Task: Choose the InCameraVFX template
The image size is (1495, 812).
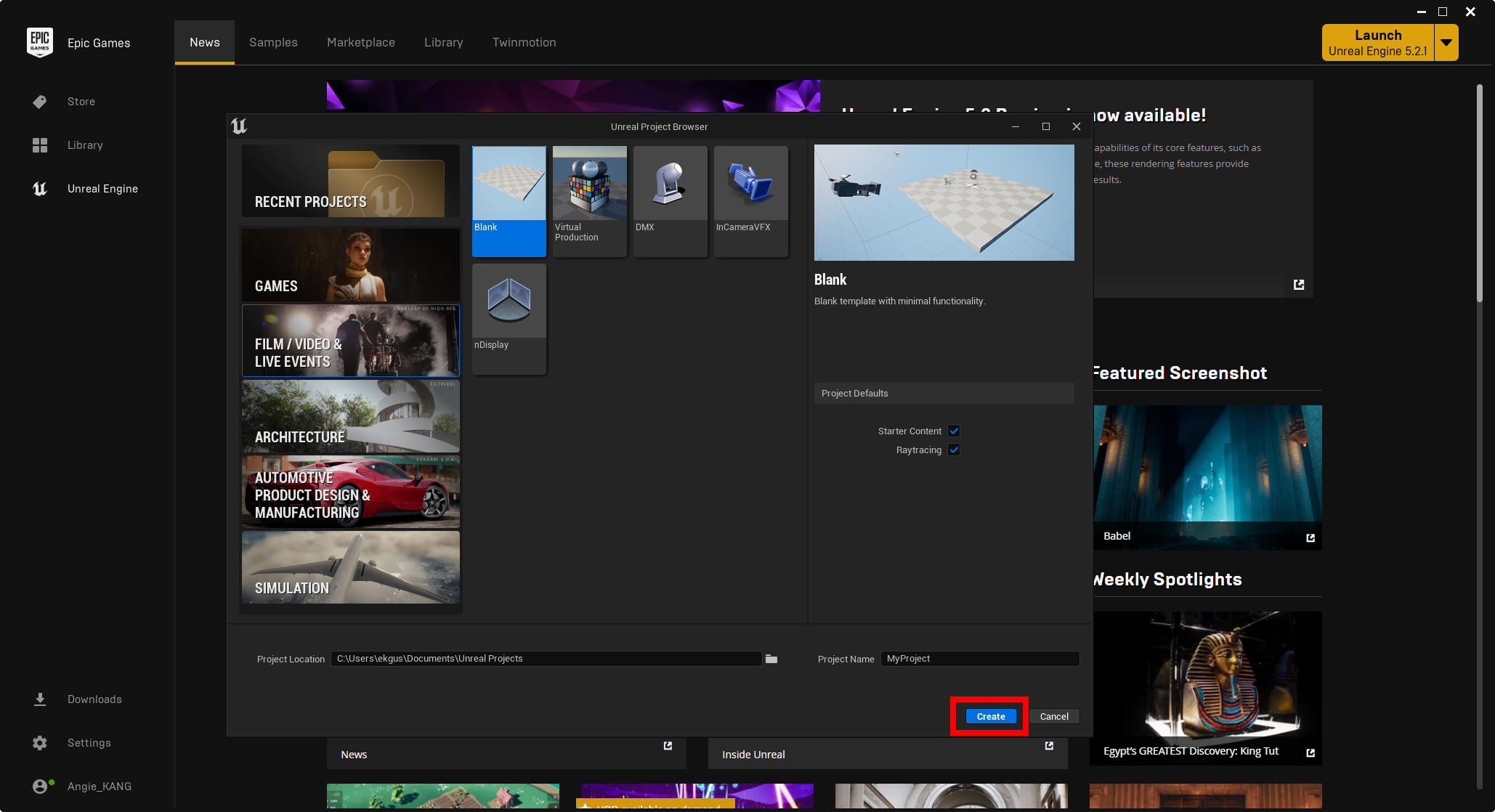Action: click(750, 184)
